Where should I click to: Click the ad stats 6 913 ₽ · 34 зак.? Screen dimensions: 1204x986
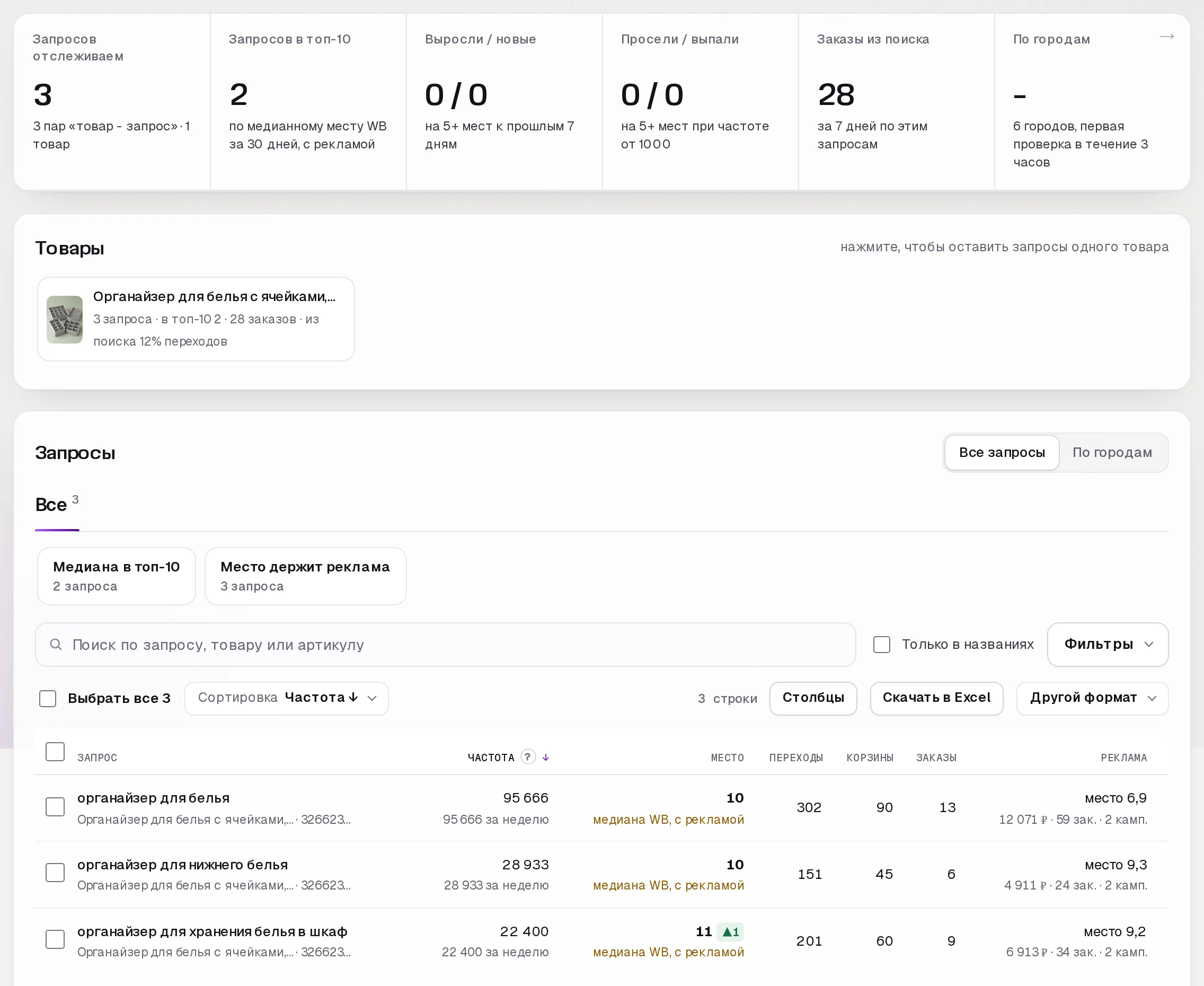pyautogui.click(x=1076, y=953)
